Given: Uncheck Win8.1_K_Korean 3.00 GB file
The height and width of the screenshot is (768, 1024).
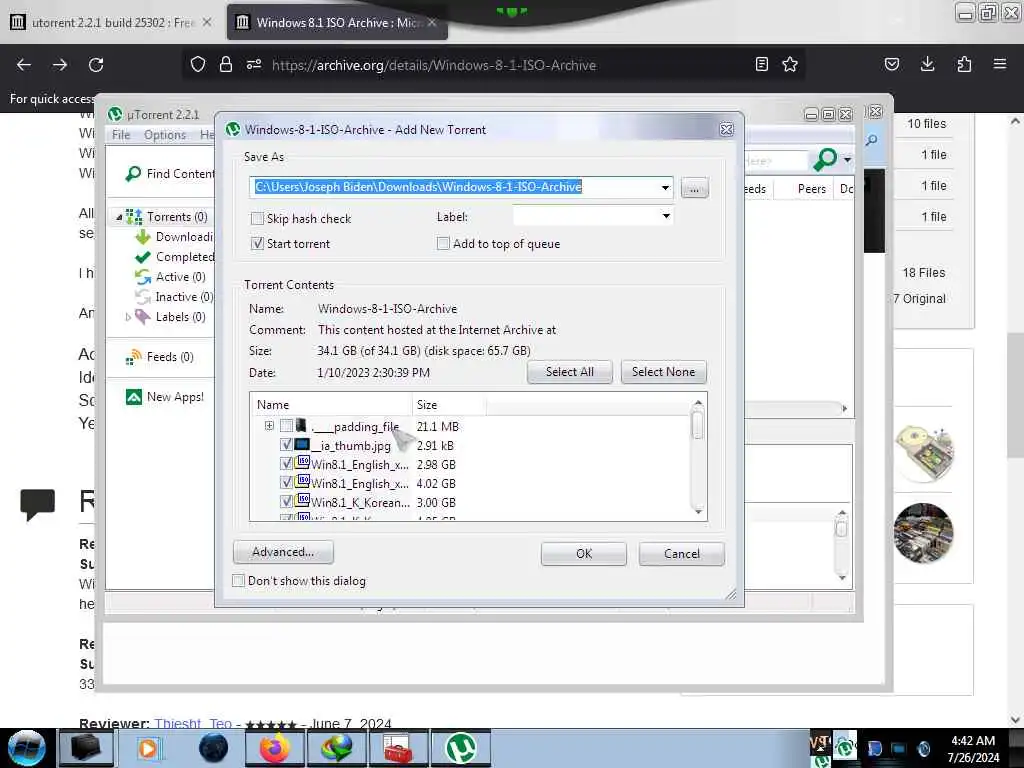Looking at the screenshot, I should click(x=286, y=502).
